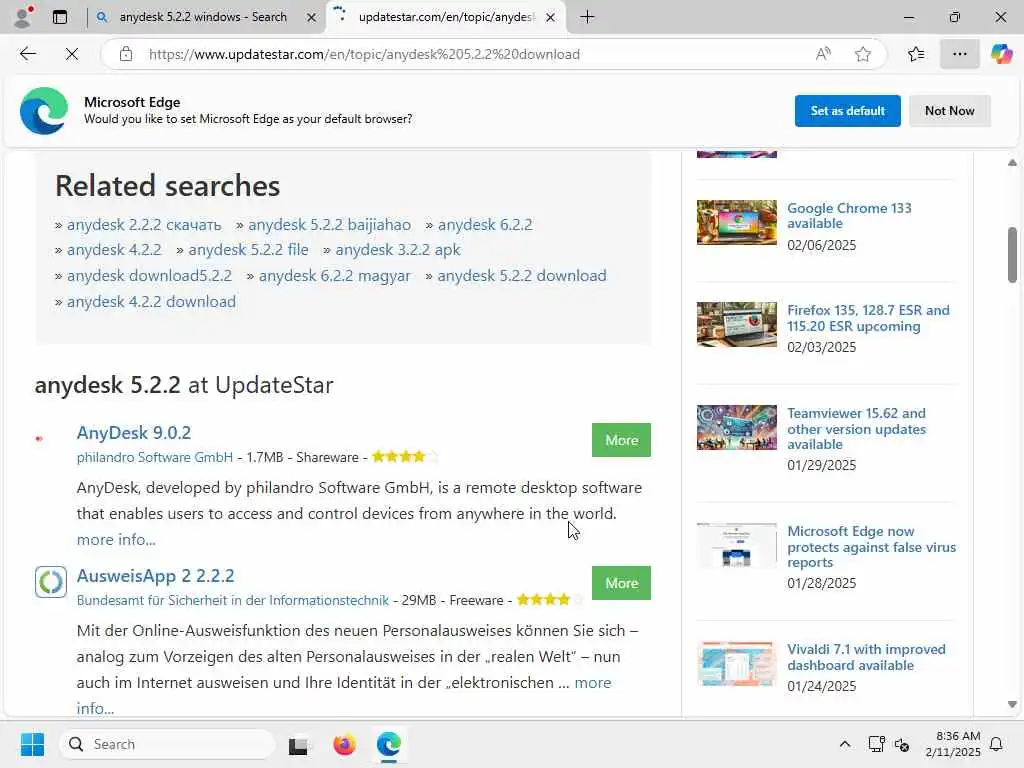Click the scrollbar up arrow
Viewport: 1024px width, 768px height.
click(1012, 162)
